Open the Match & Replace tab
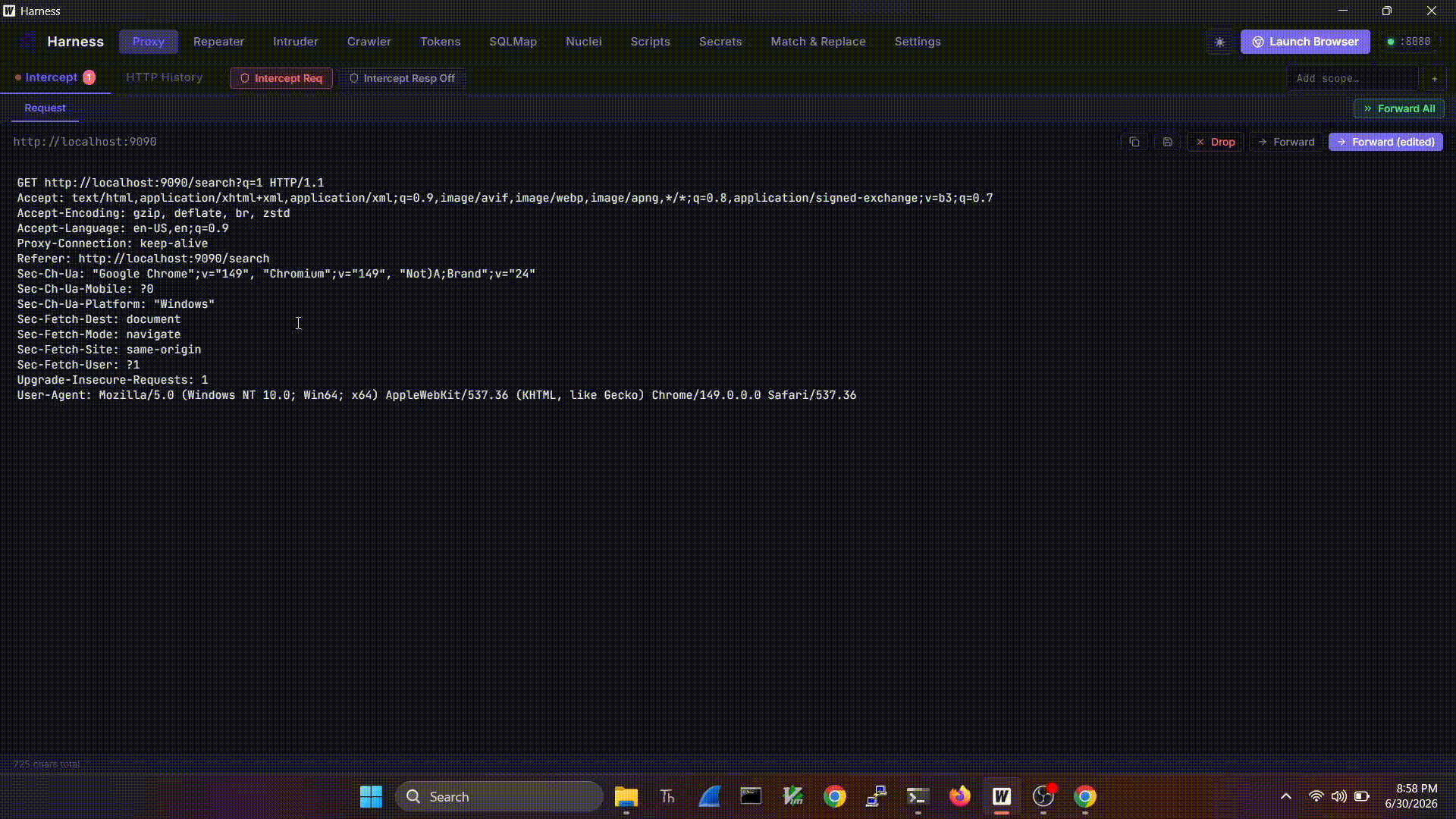Image resolution: width=1456 pixels, height=819 pixels. [818, 42]
